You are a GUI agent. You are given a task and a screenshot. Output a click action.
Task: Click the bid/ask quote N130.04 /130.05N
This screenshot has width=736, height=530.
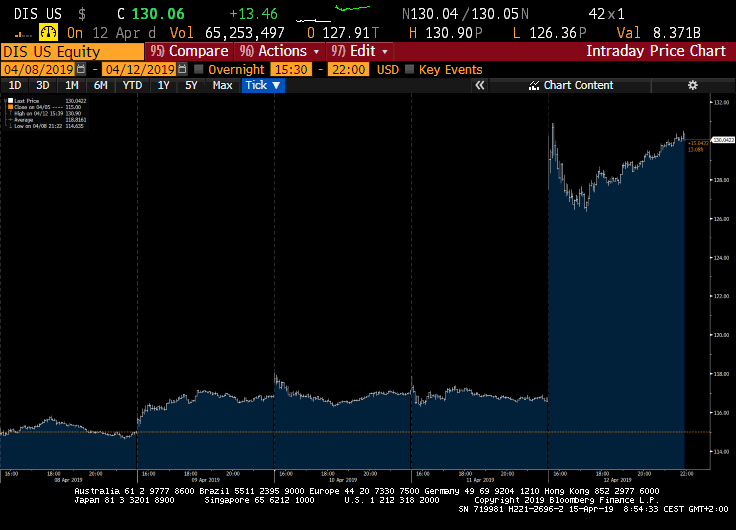[465, 14]
